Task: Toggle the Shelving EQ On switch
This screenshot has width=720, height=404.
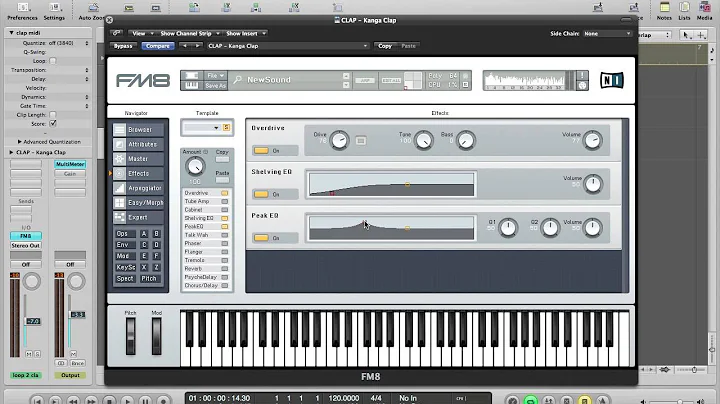Action: click(261, 194)
